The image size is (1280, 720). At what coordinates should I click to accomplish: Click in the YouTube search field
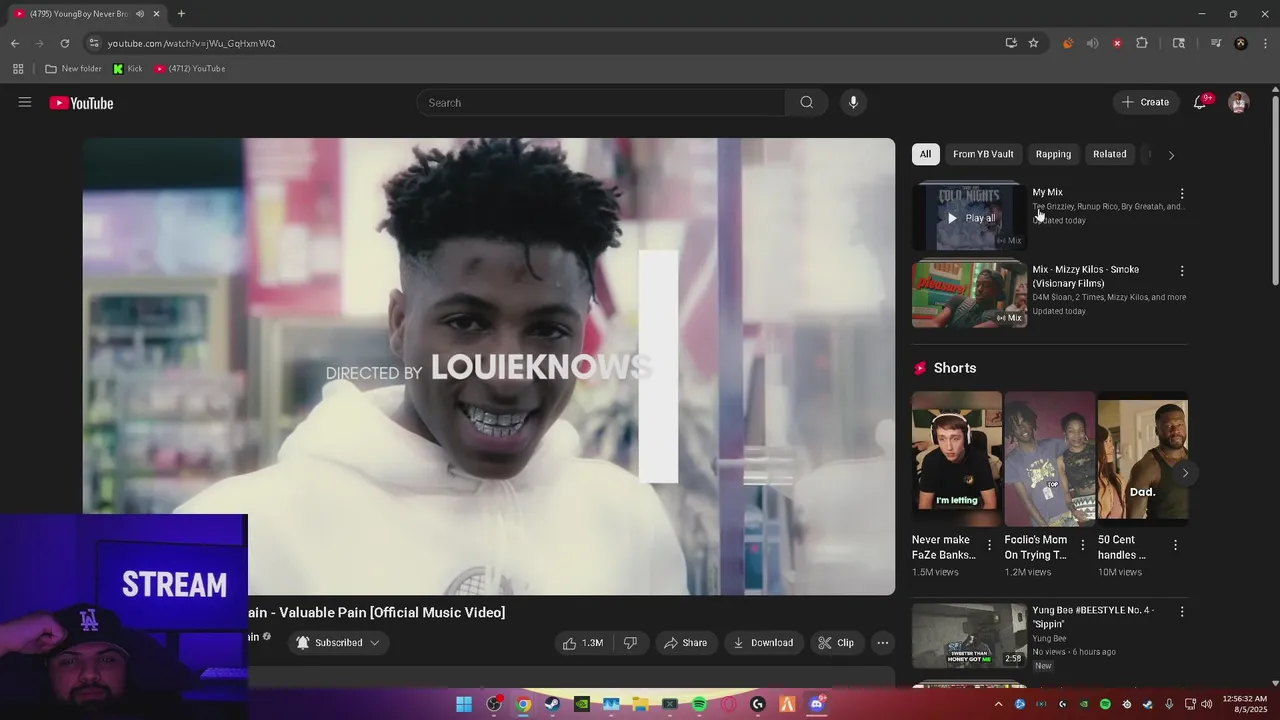click(601, 102)
